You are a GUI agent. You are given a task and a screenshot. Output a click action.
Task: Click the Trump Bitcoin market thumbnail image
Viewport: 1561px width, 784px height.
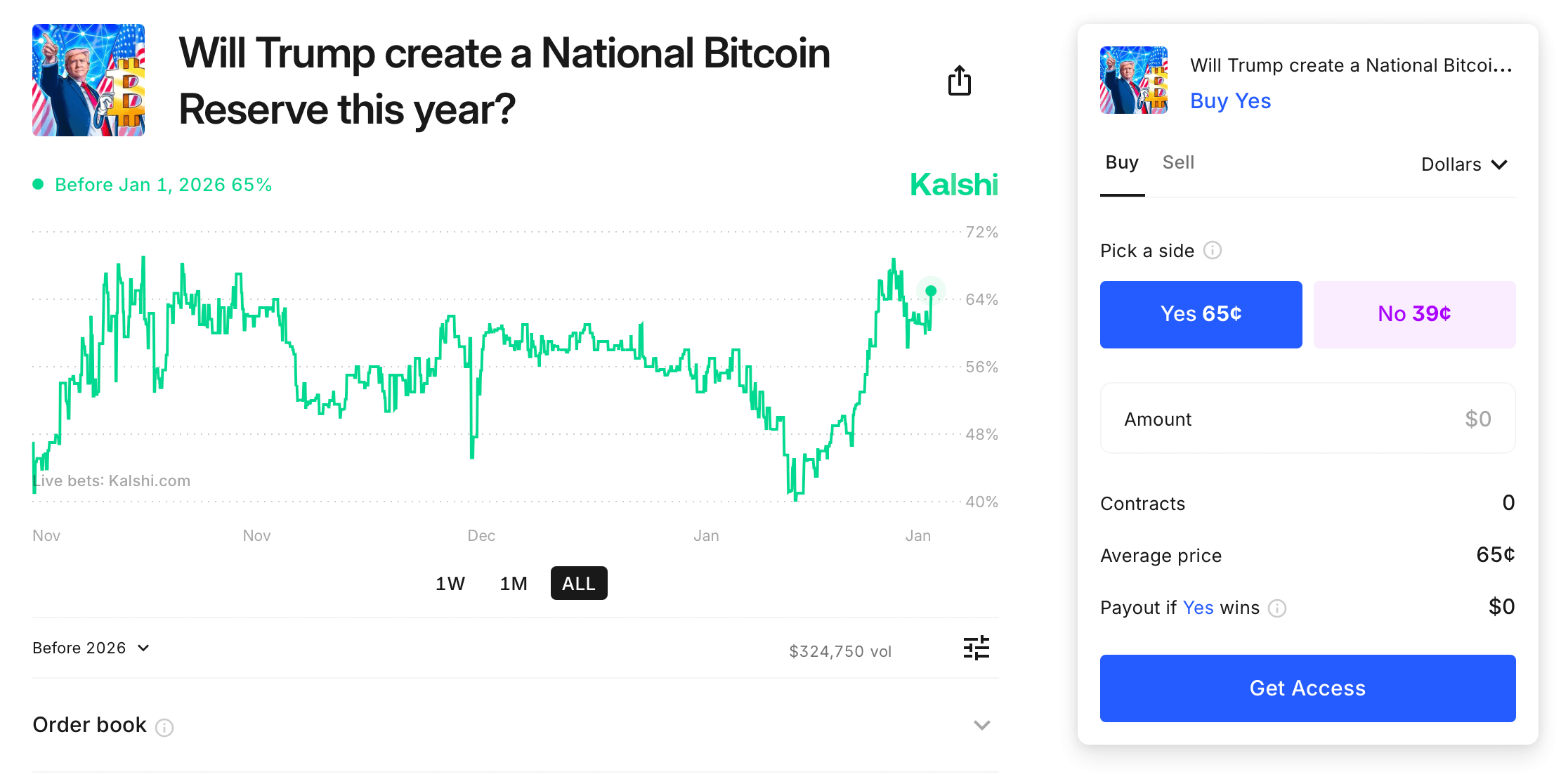[x=88, y=79]
